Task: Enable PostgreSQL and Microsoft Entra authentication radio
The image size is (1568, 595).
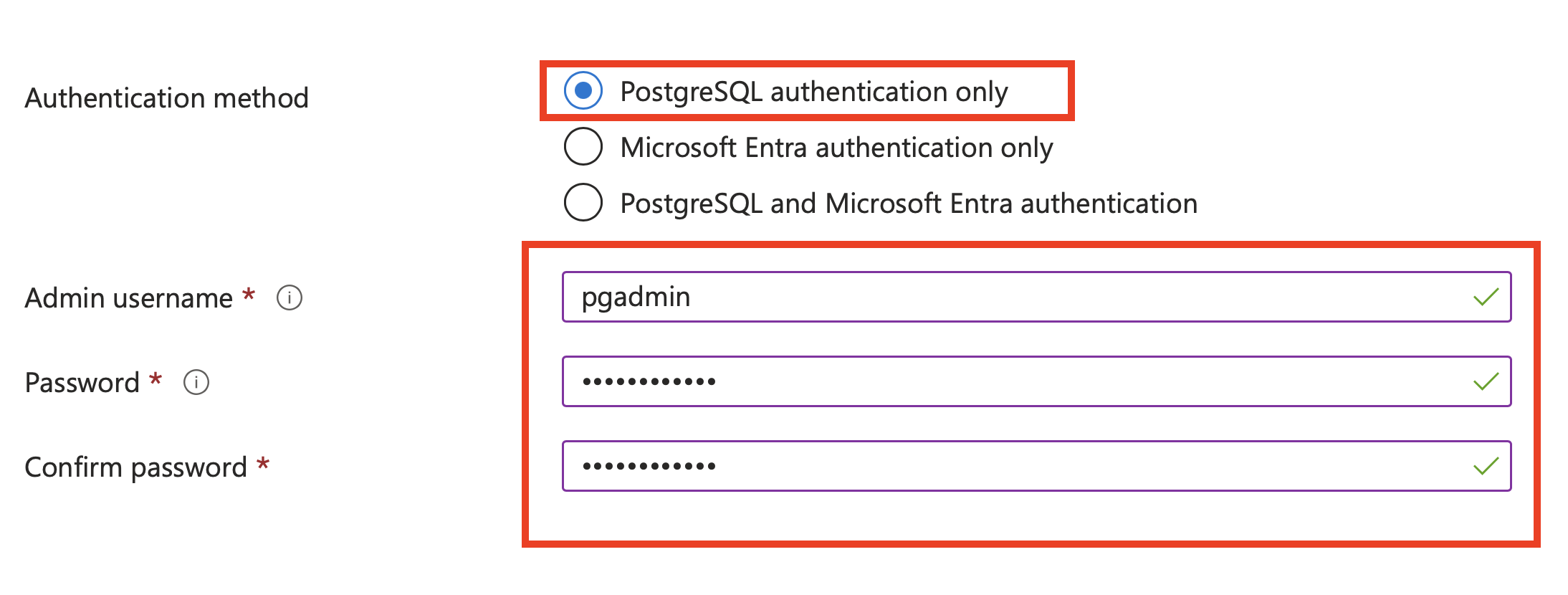Action: tap(583, 203)
